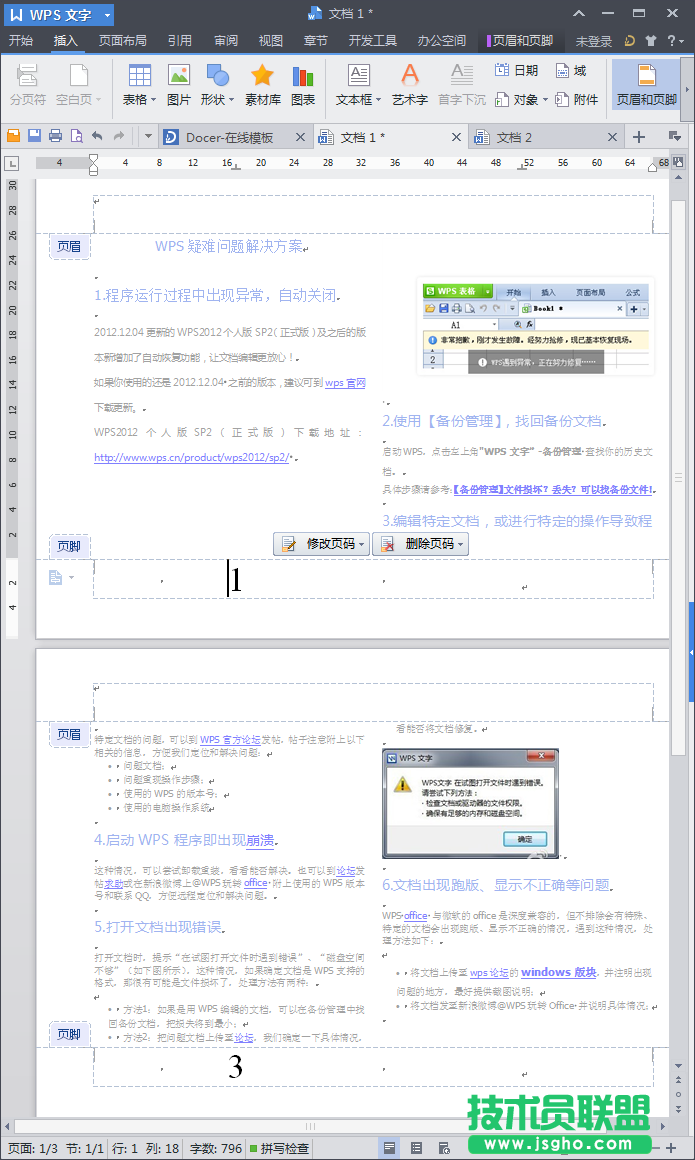The image size is (695, 1160).
Task: Add a new document tab with plus icon
Action: (x=639, y=137)
